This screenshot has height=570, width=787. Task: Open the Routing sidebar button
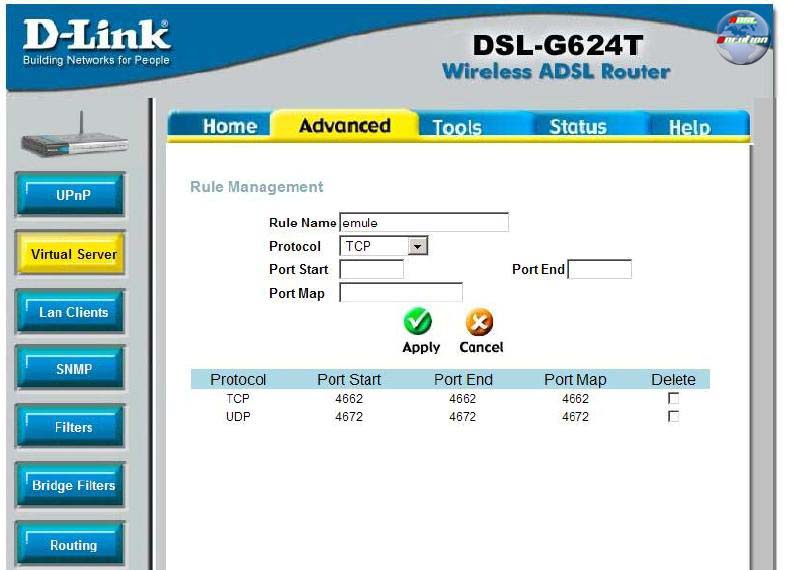click(x=71, y=544)
